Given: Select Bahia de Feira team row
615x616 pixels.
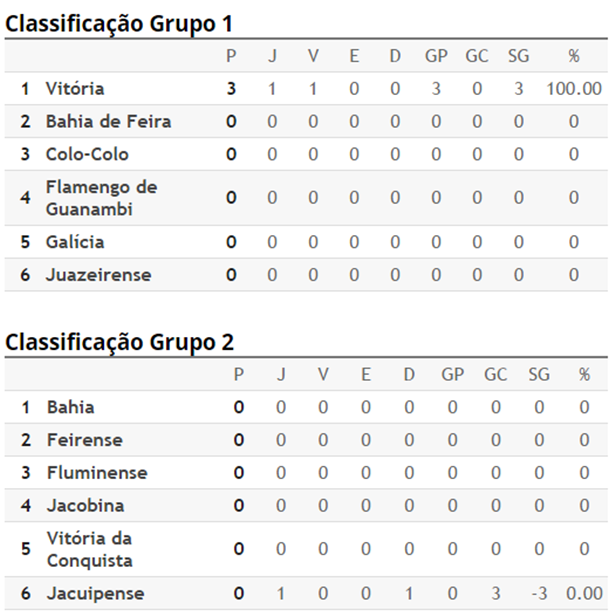Looking at the screenshot, I should 306,121.
